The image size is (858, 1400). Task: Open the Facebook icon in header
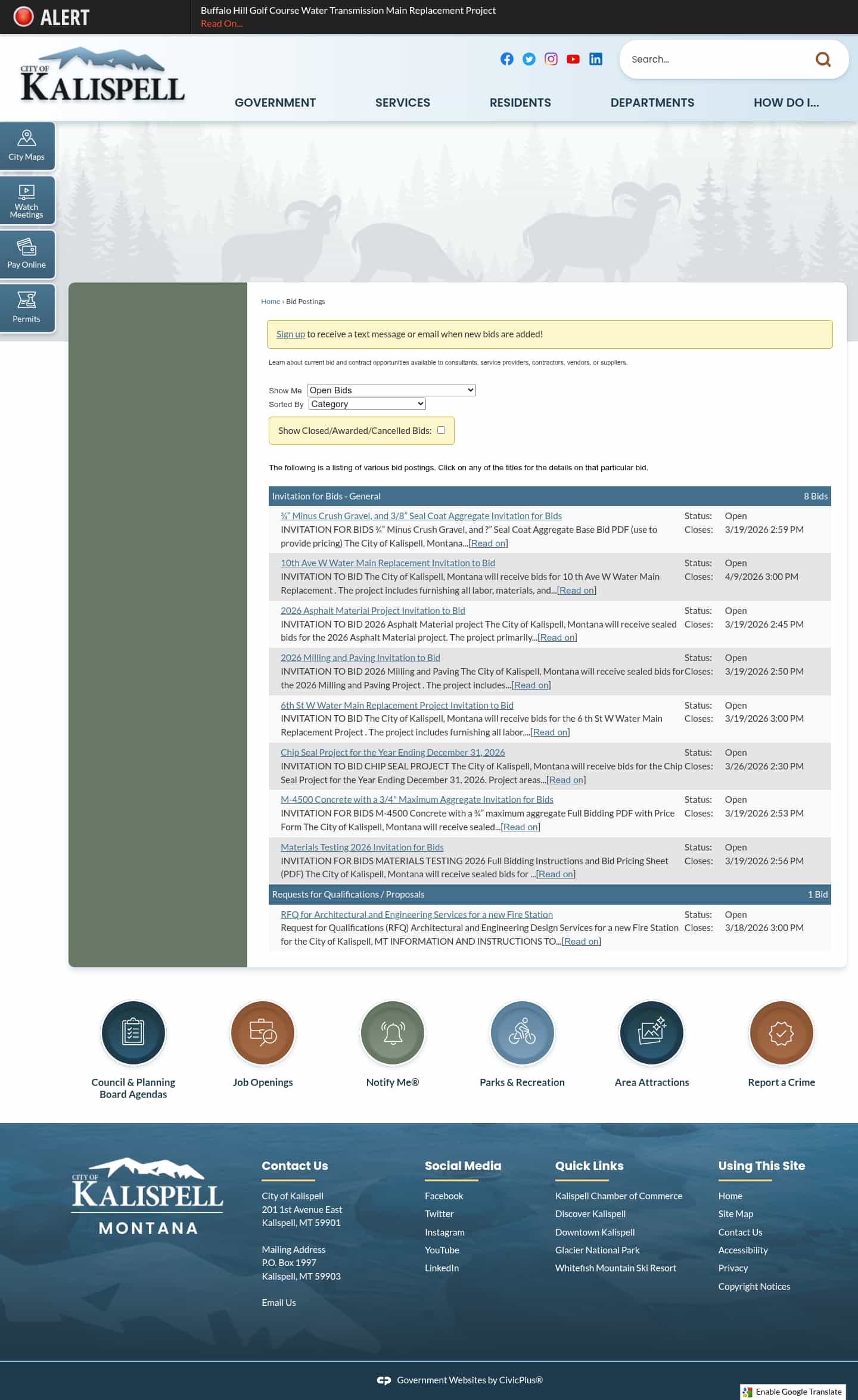(x=507, y=59)
